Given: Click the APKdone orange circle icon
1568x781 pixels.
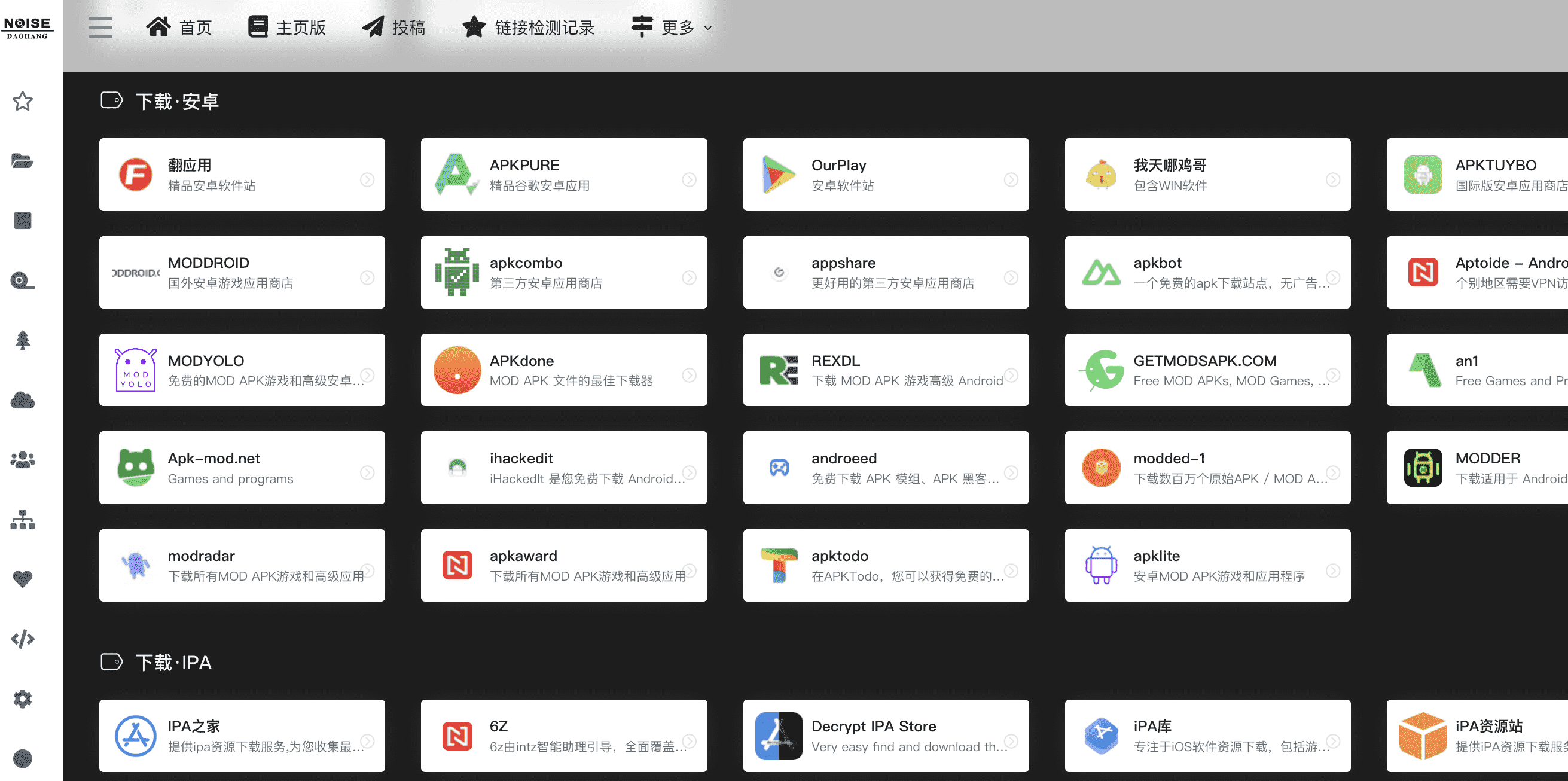Looking at the screenshot, I should click(456, 370).
